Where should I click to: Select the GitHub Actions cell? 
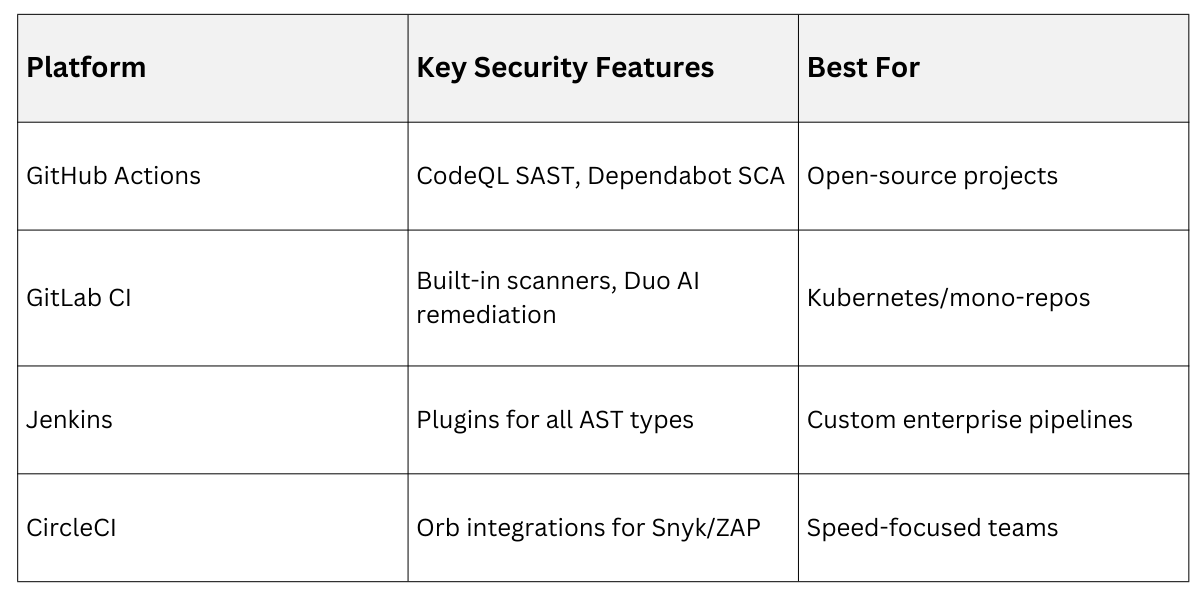(x=113, y=176)
